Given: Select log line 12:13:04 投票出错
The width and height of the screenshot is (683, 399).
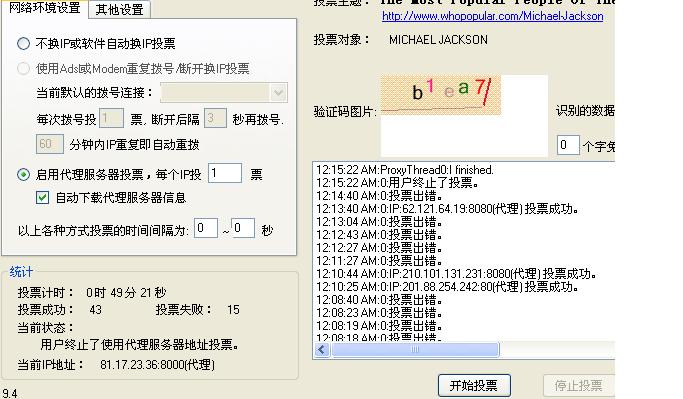Looking at the screenshot, I should point(379,222).
